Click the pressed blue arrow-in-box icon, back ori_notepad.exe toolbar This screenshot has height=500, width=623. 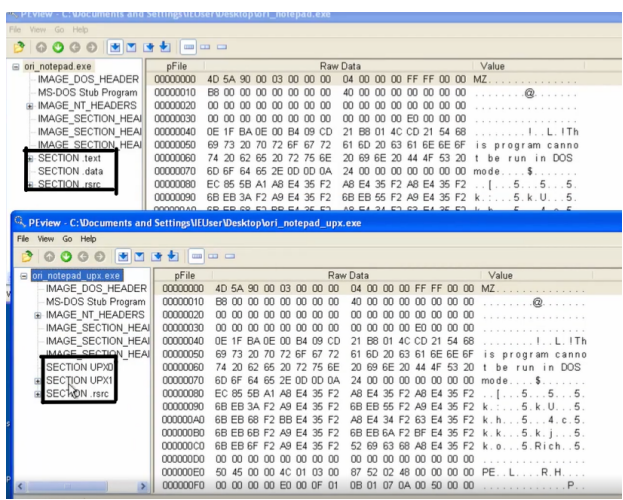(115, 47)
